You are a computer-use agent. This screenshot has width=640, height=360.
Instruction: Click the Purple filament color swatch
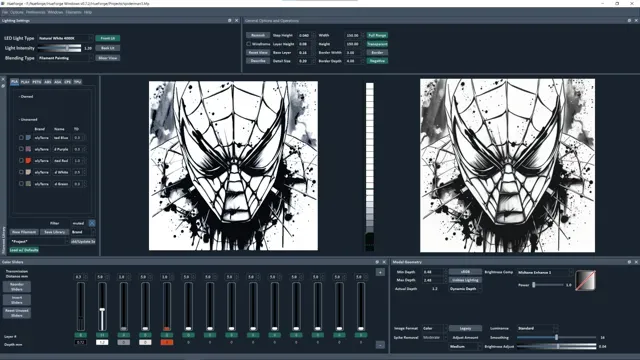[28, 149]
